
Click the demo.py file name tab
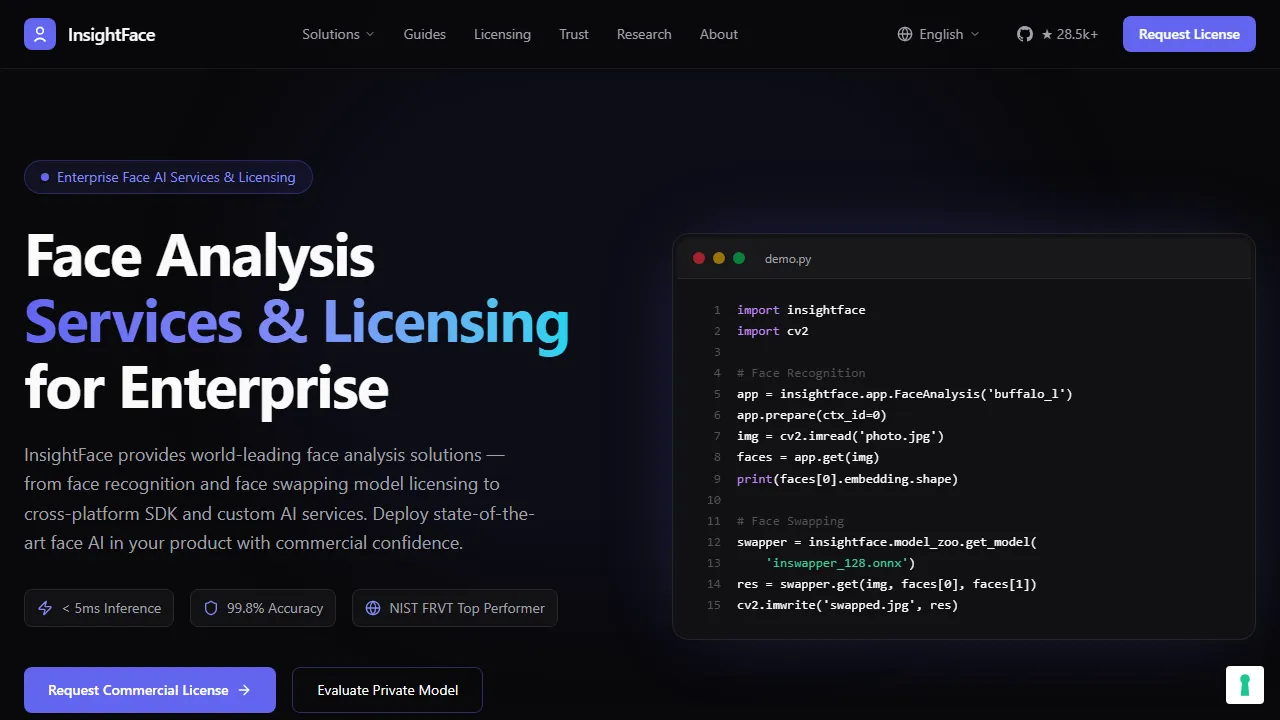point(788,259)
